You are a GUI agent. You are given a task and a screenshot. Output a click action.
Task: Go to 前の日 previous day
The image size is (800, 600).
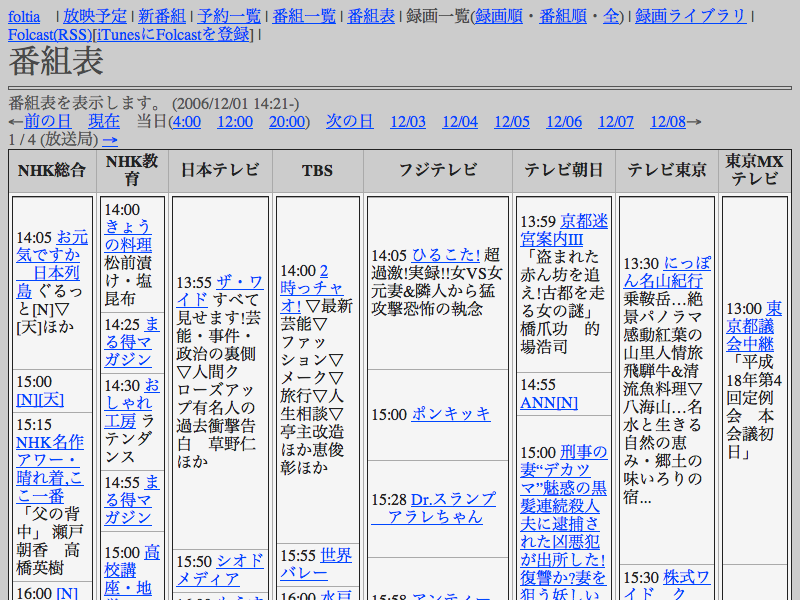coord(48,121)
